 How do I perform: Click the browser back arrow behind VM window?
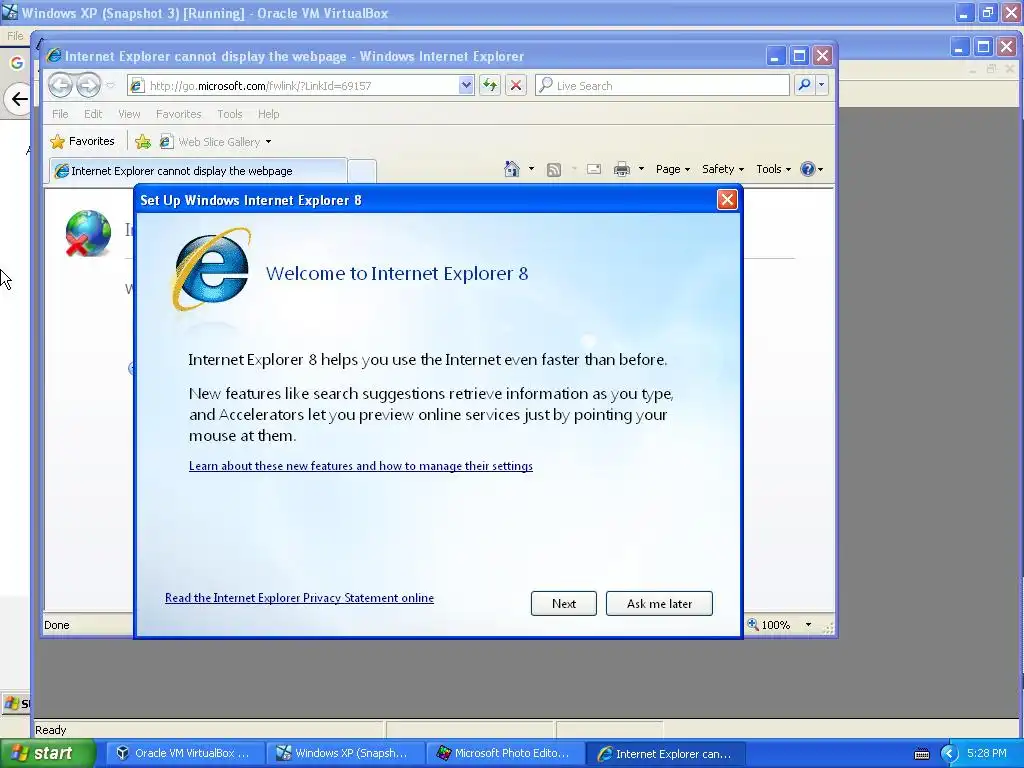click(x=19, y=99)
